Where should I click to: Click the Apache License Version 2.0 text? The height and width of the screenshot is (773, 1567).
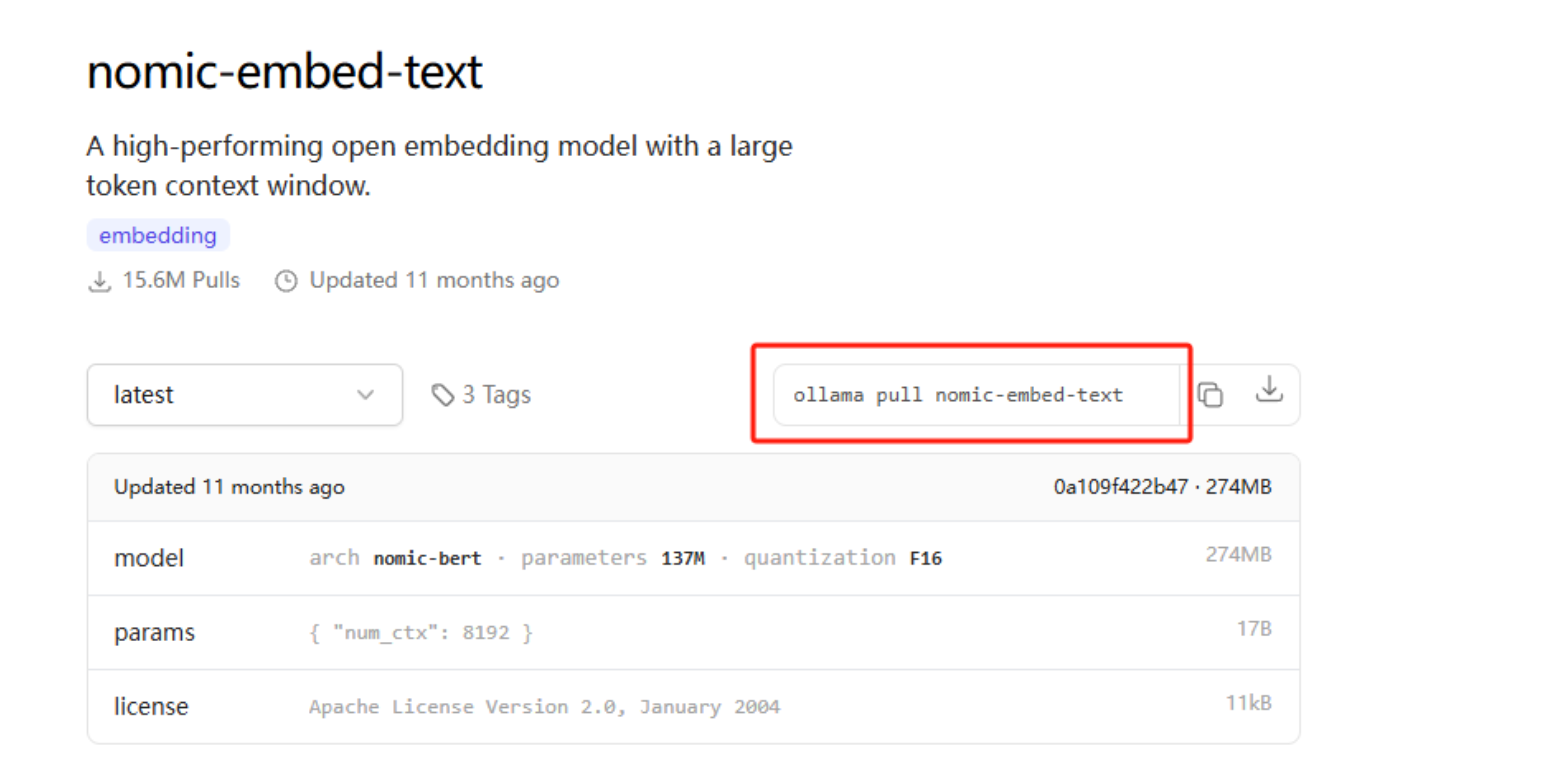click(544, 707)
